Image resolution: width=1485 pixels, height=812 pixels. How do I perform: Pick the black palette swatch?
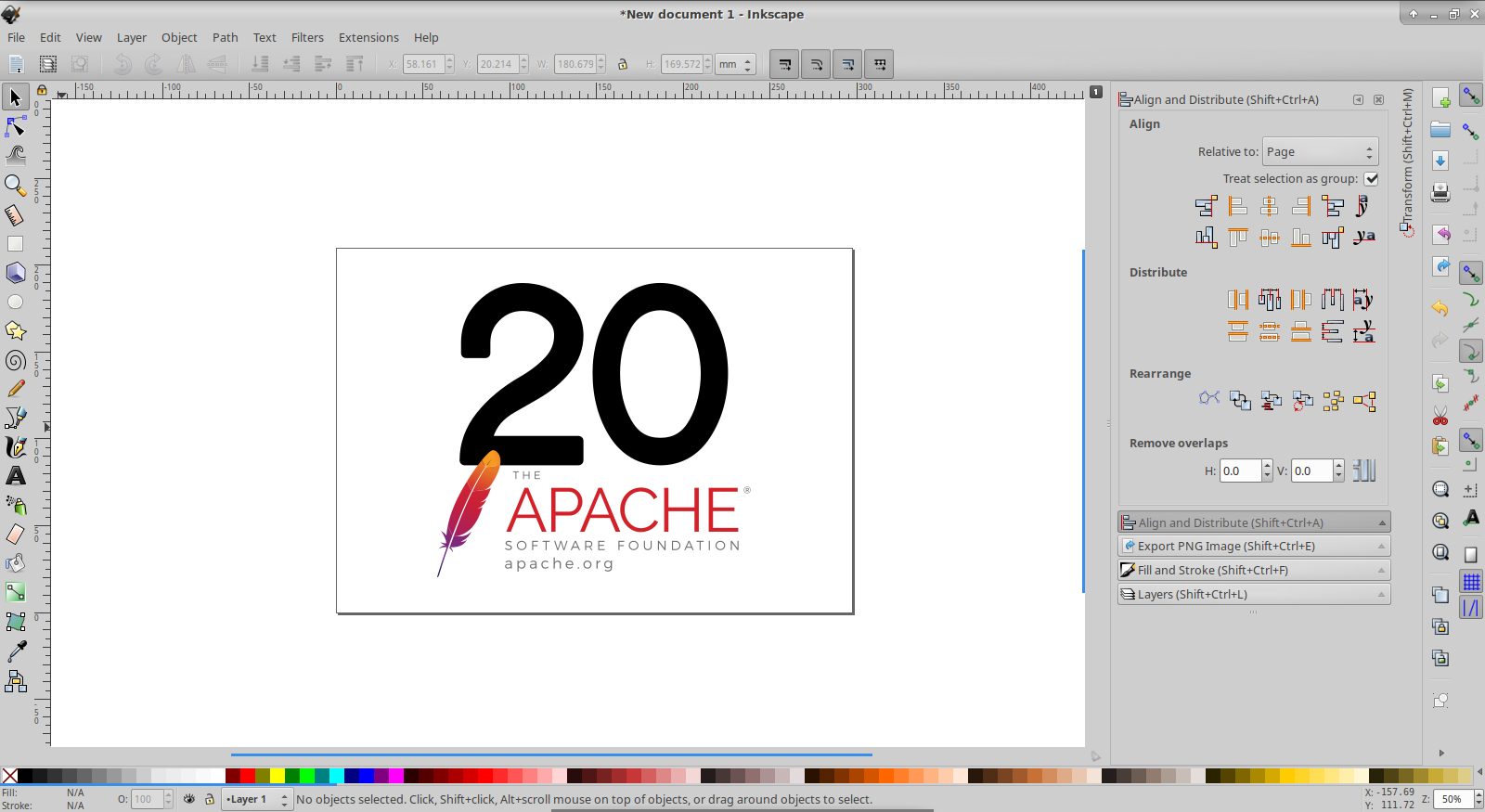(25, 776)
